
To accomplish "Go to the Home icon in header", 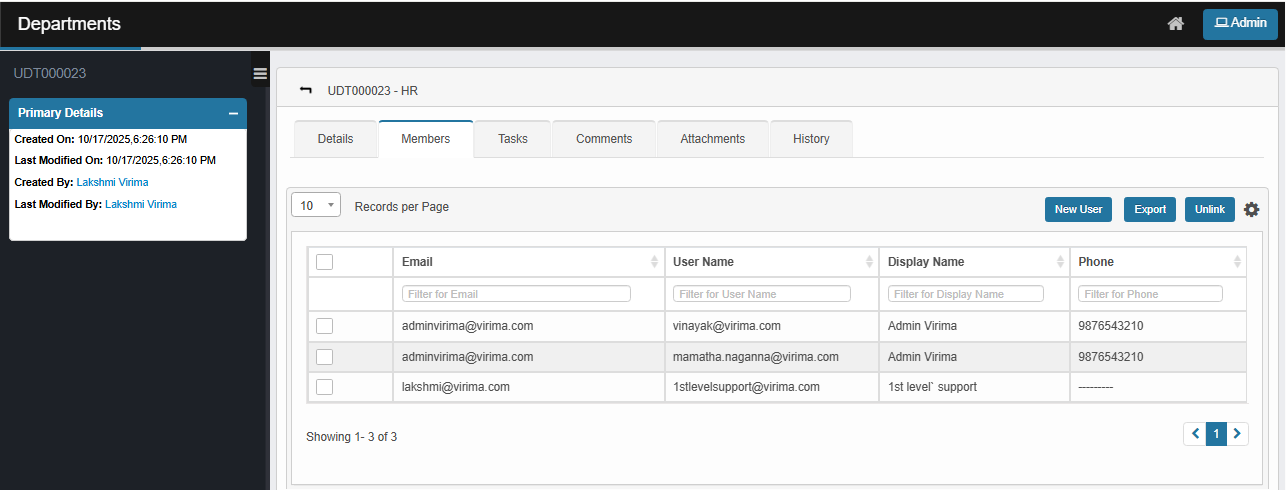I will click(1176, 24).
